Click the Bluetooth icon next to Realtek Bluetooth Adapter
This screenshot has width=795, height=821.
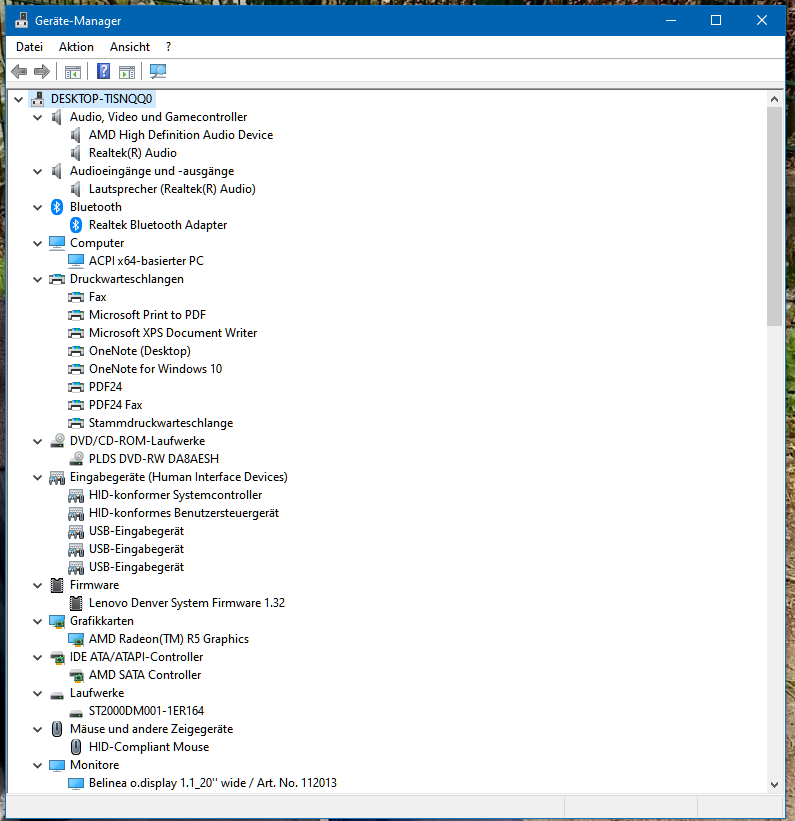tap(76, 225)
